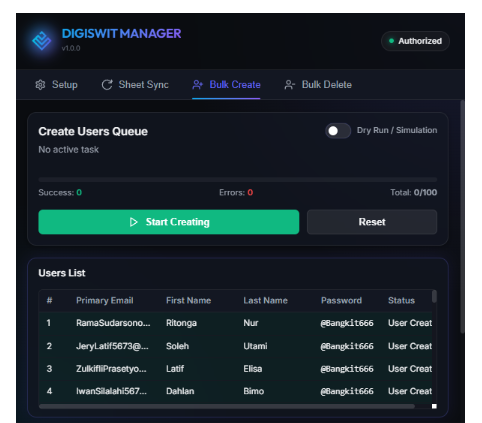
Task: Select email ZulkifliPrasetyo... in row 3
Action: pos(111,369)
